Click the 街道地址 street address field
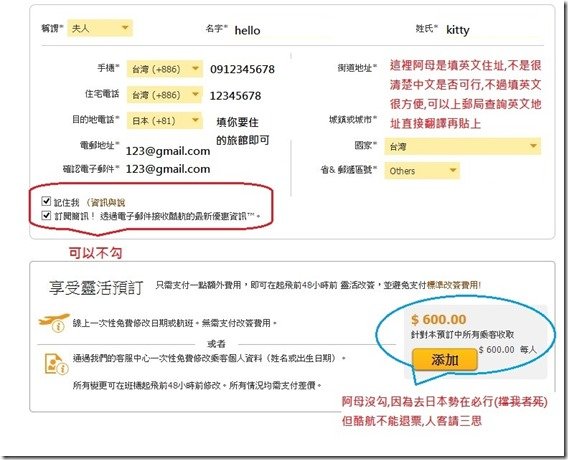 coord(463,67)
